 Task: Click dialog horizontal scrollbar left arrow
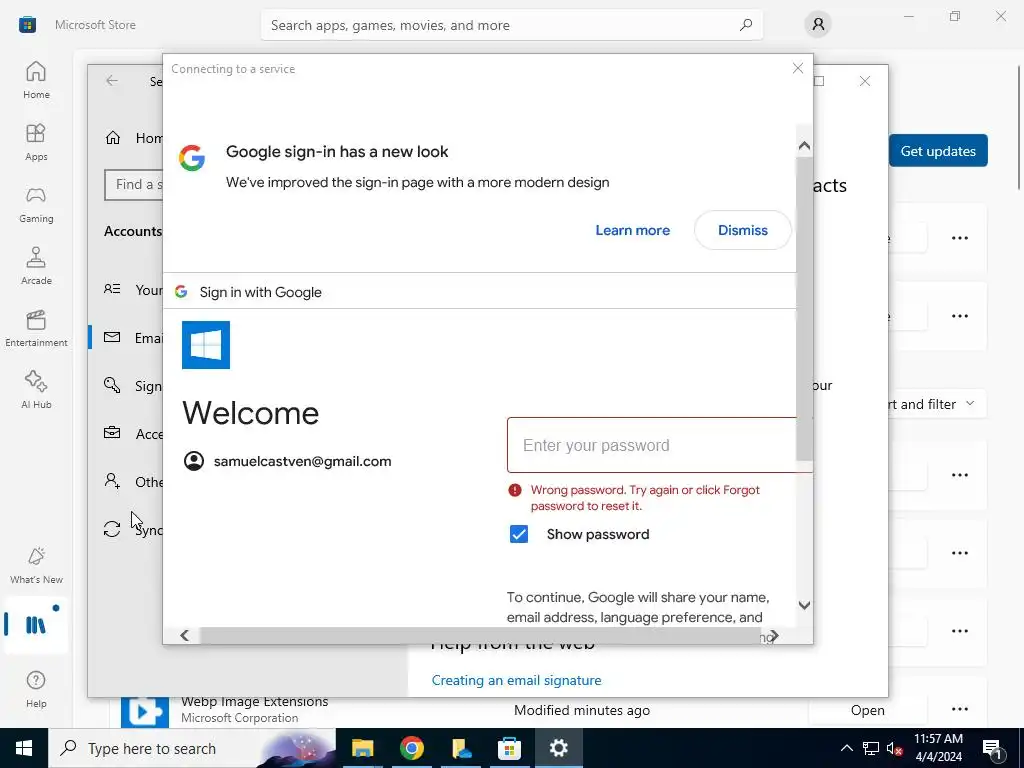(184, 635)
